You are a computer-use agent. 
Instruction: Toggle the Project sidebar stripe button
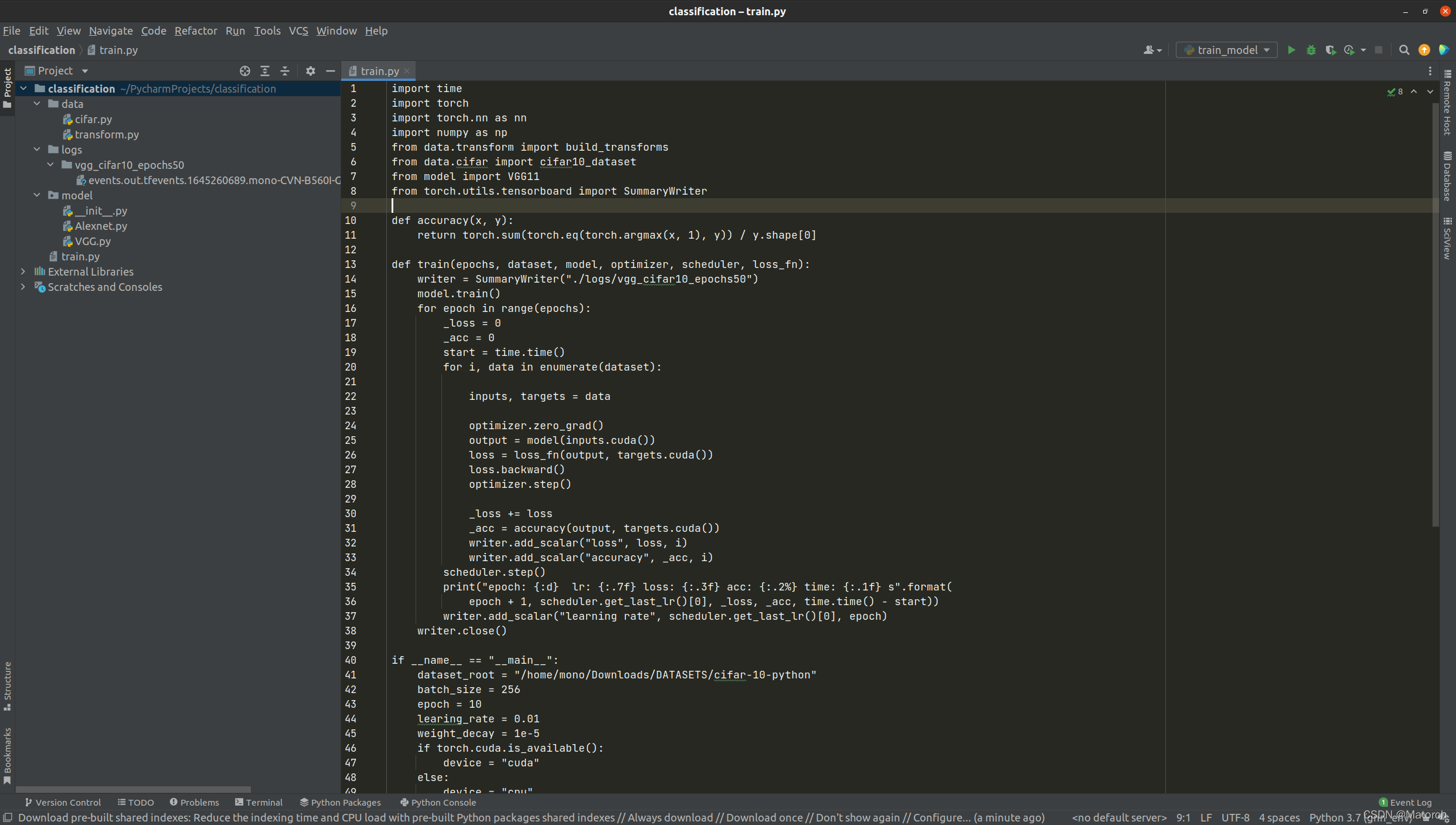[x=8, y=88]
